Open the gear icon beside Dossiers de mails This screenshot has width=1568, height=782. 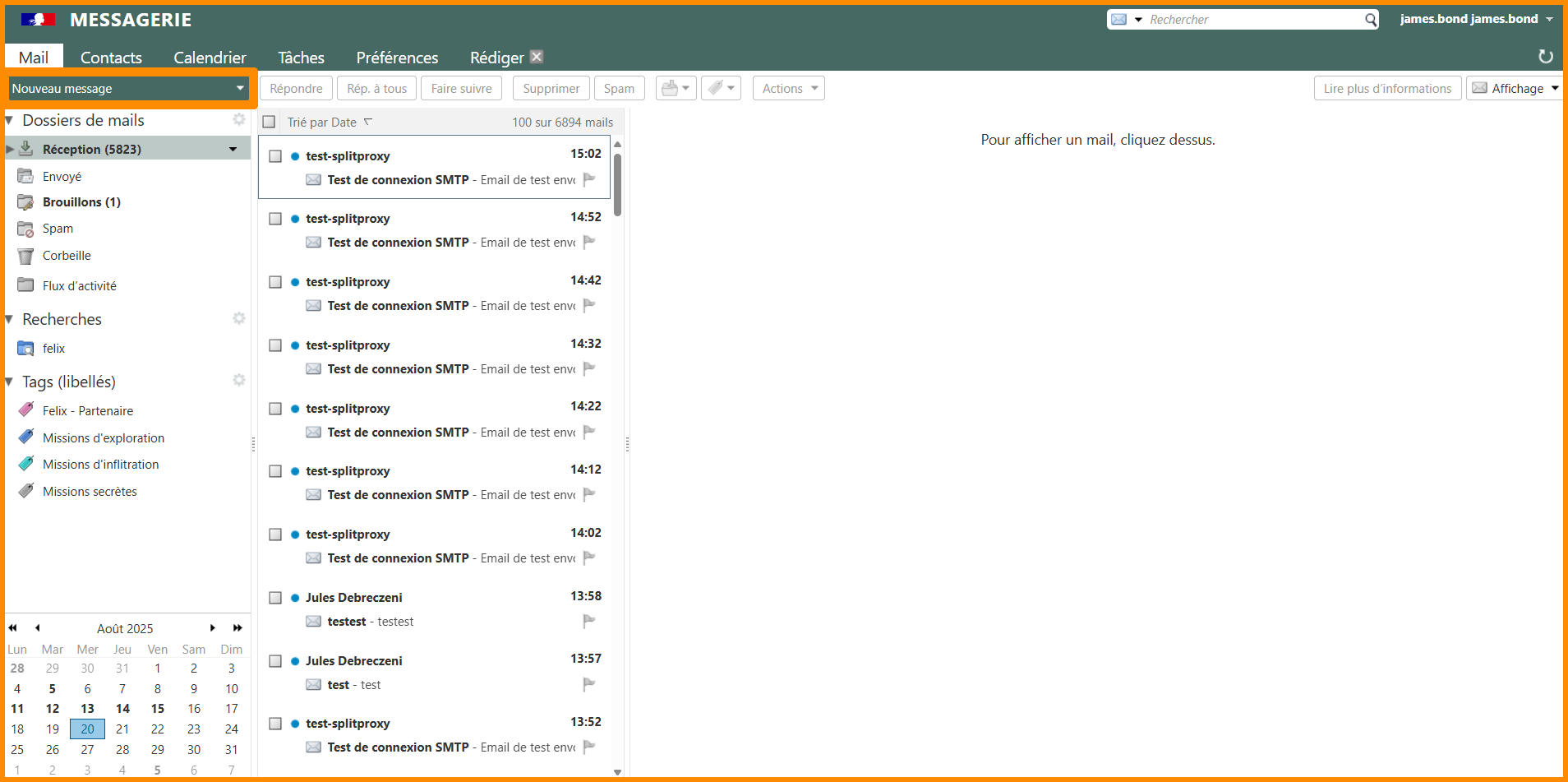238,120
